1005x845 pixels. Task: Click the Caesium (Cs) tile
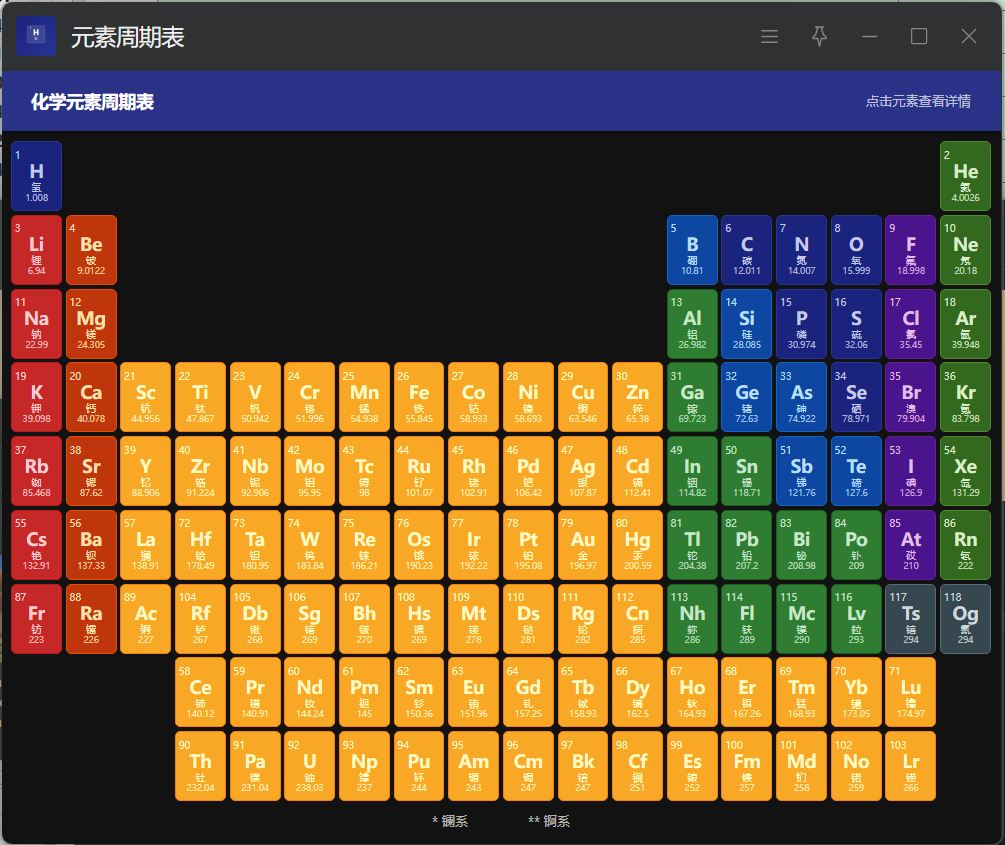pyautogui.click(x=37, y=545)
